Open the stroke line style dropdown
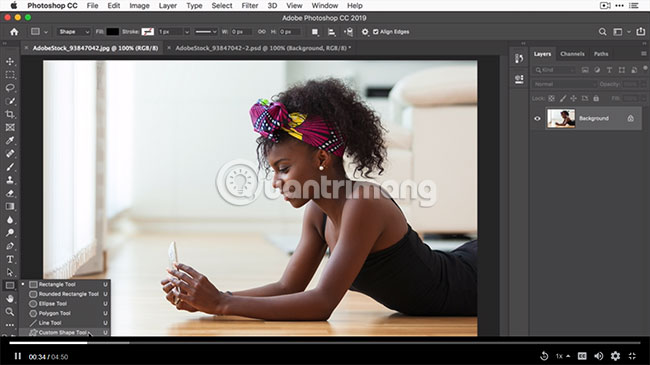This screenshot has width=650, height=365. pyautogui.click(x=206, y=32)
